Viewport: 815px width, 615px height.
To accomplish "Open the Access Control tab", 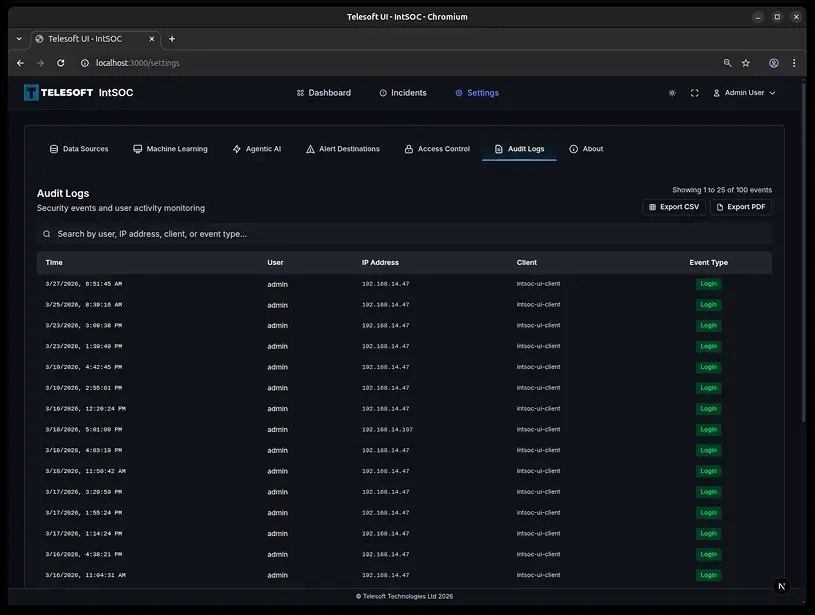I will (437, 149).
